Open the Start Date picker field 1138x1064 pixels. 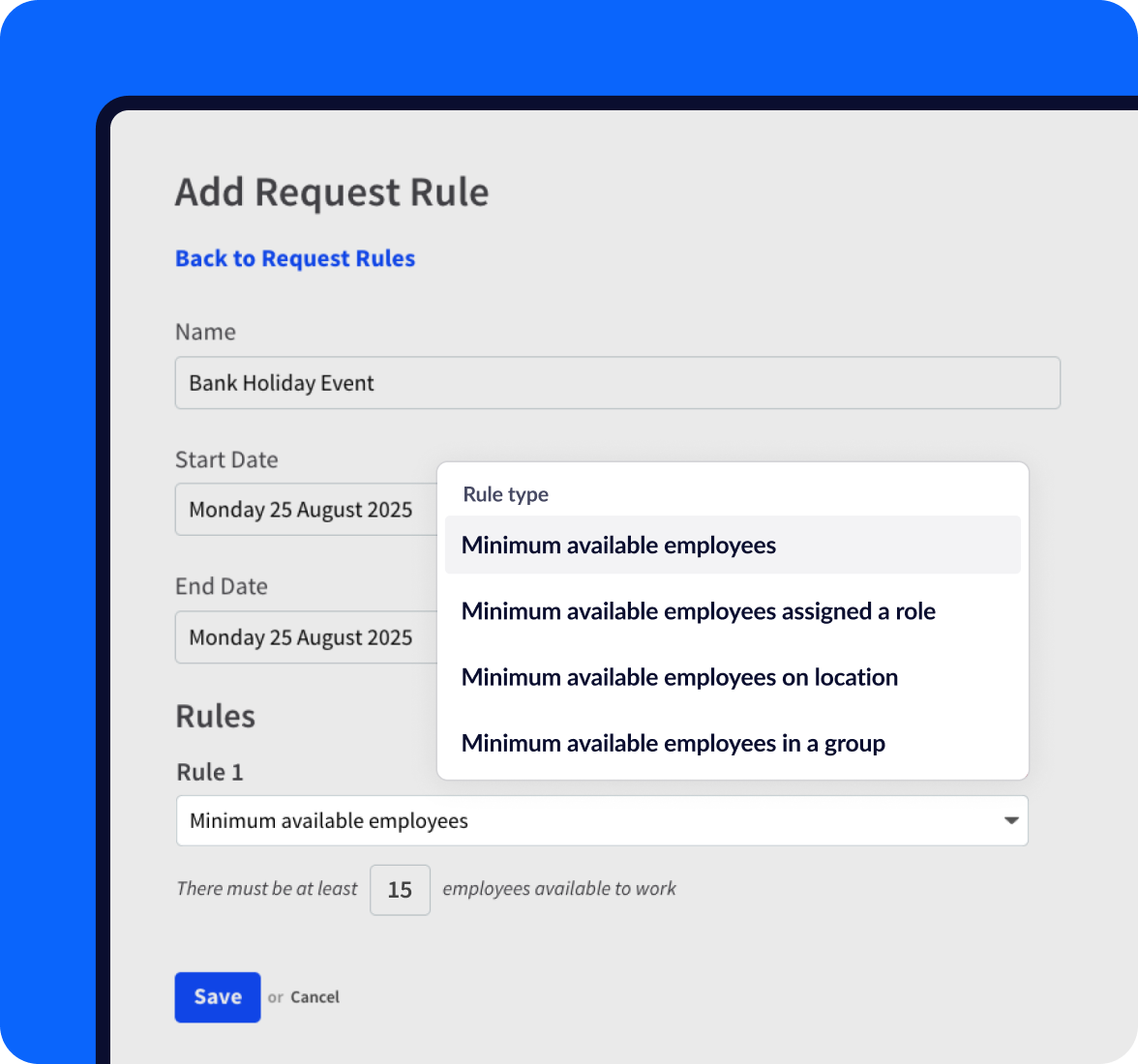click(300, 510)
